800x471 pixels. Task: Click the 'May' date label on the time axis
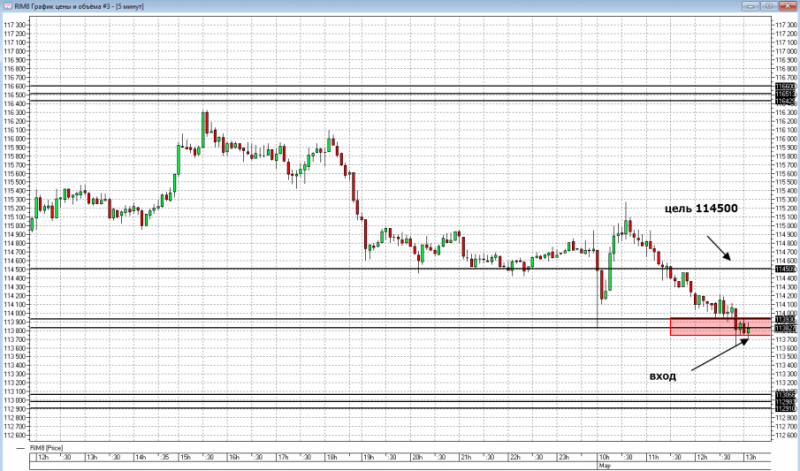coord(605,465)
